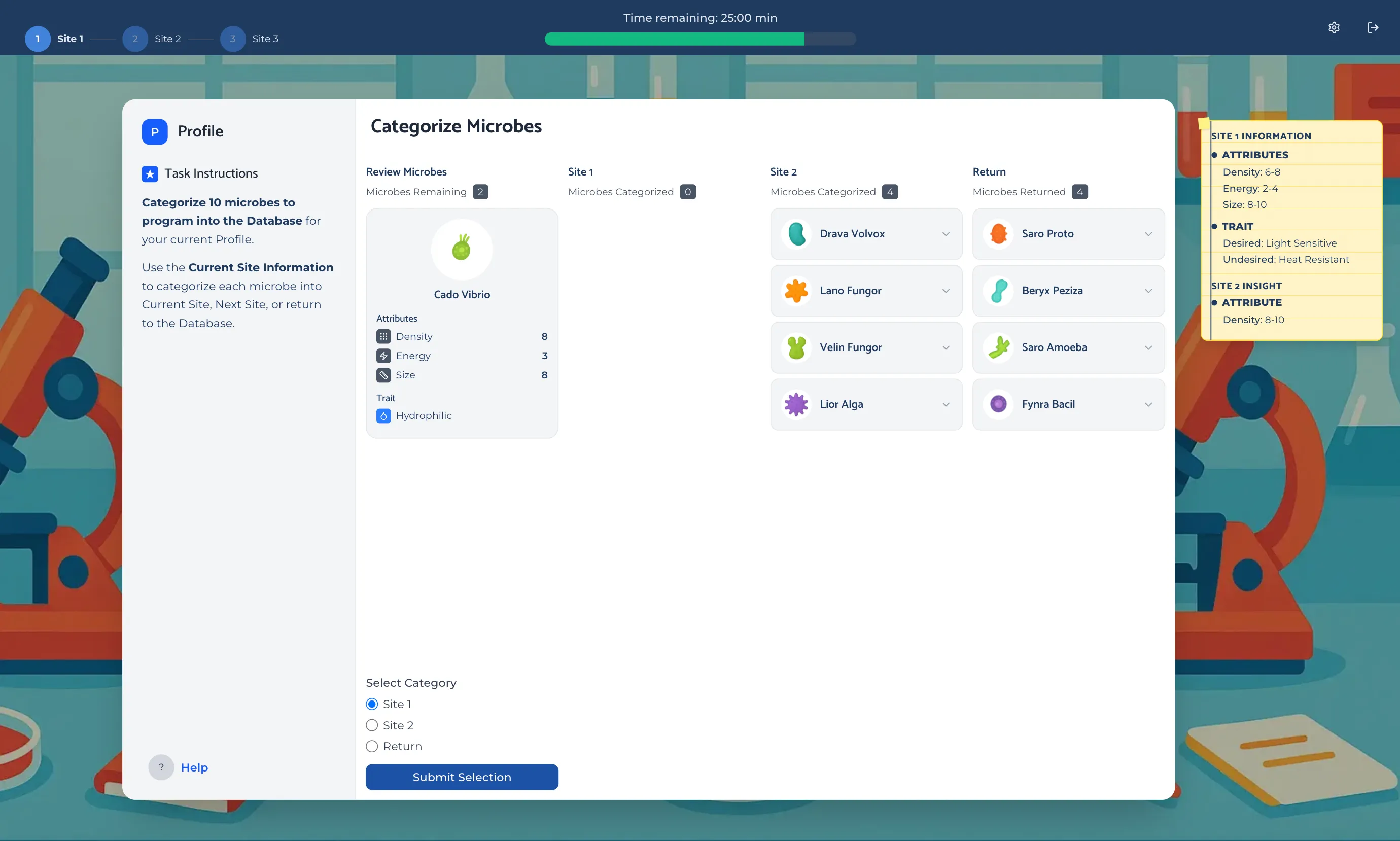The width and height of the screenshot is (1400, 841).
Task: Click the time remaining progress bar
Action: pos(701,39)
